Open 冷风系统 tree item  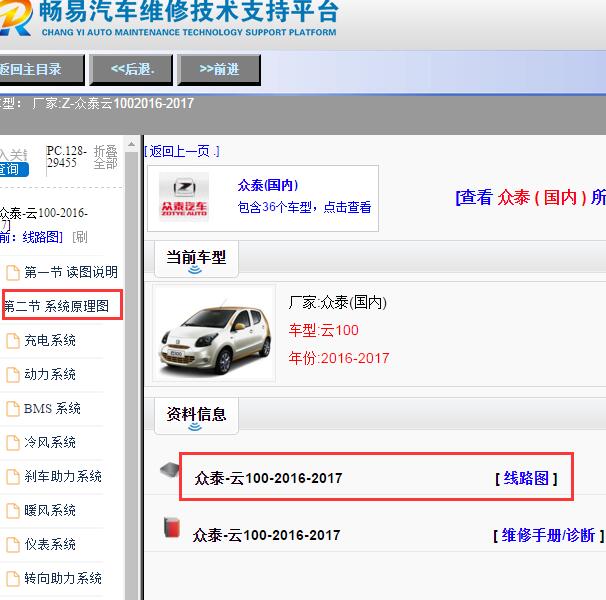point(50,442)
